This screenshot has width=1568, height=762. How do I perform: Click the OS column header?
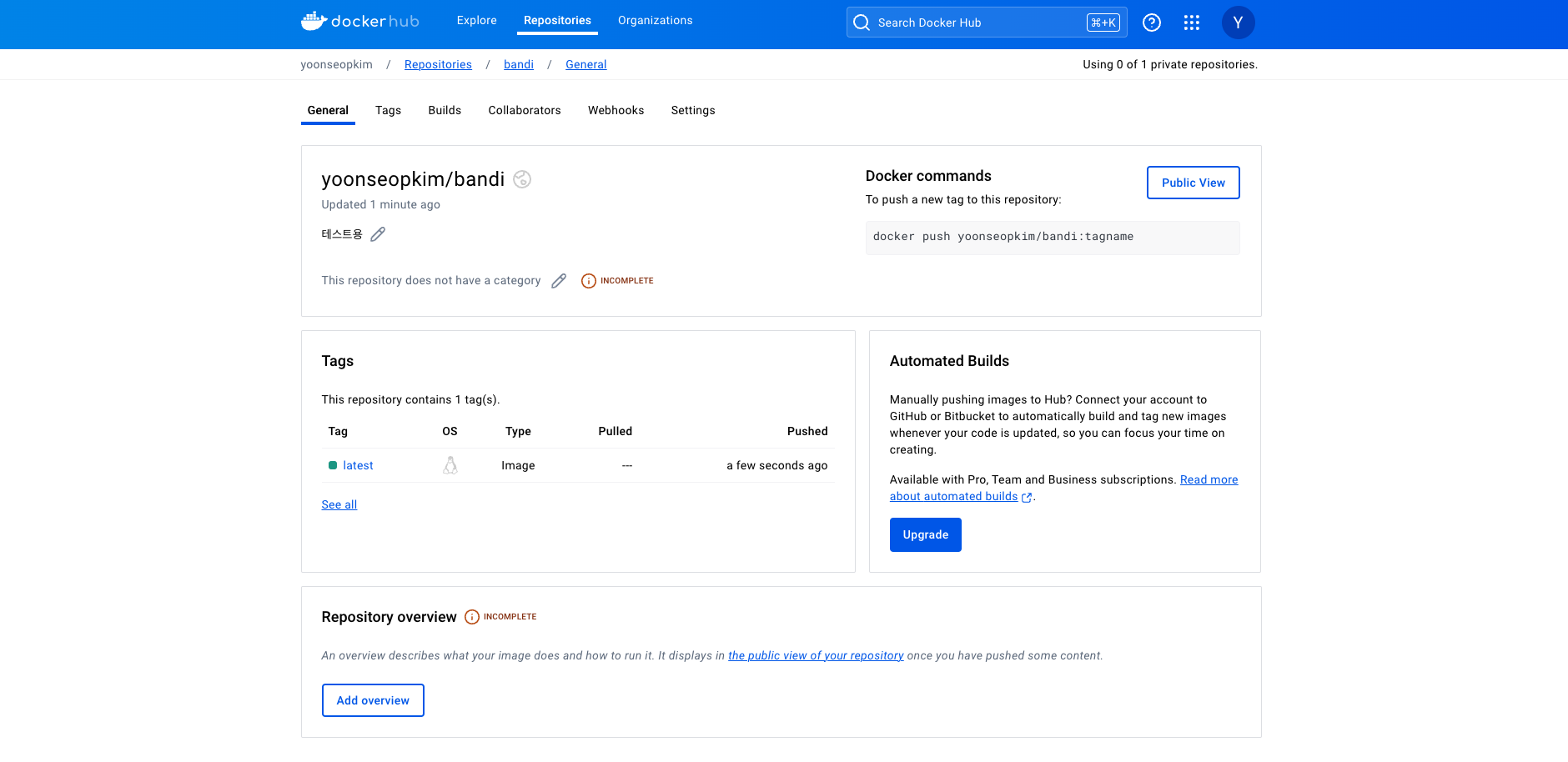click(x=450, y=431)
